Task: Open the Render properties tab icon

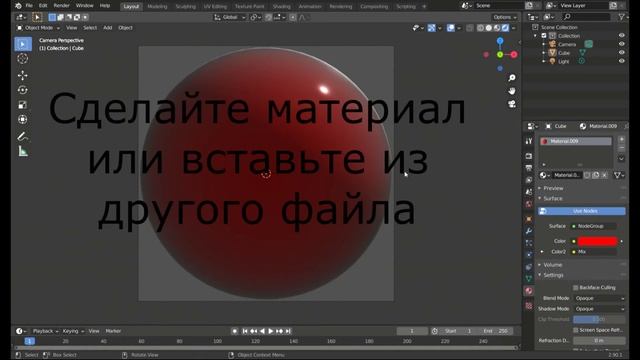Action: (x=529, y=156)
